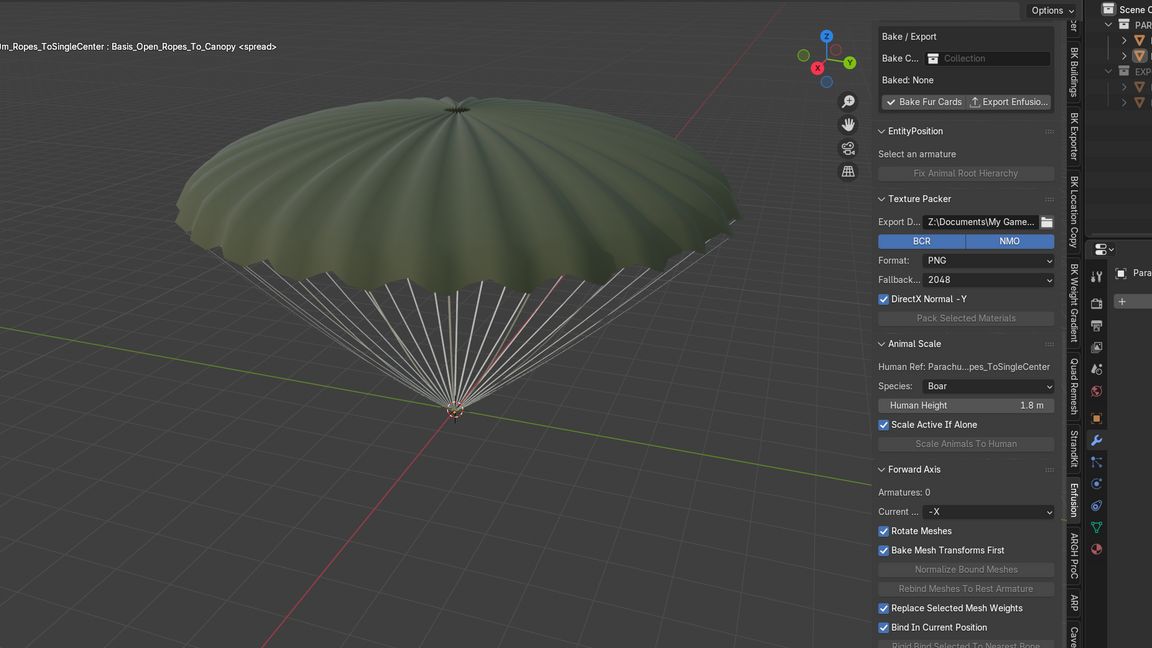Switch perspective/orthographic grid icon

[x=848, y=172]
